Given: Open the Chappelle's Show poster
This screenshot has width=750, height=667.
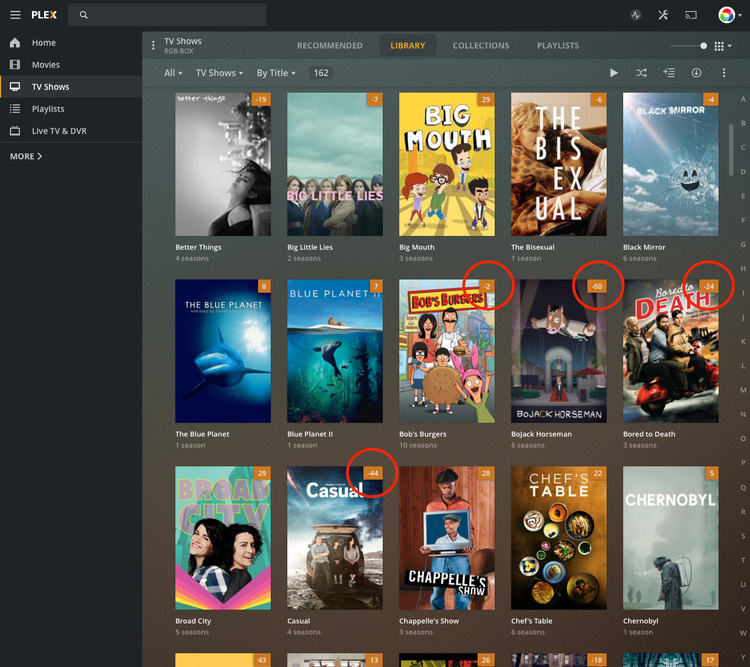Looking at the screenshot, I should 447,538.
